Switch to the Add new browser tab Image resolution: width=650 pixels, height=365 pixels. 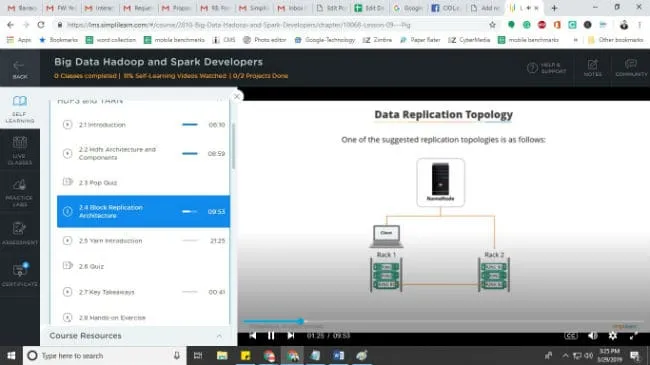pyautogui.click(x=485, y=8)
